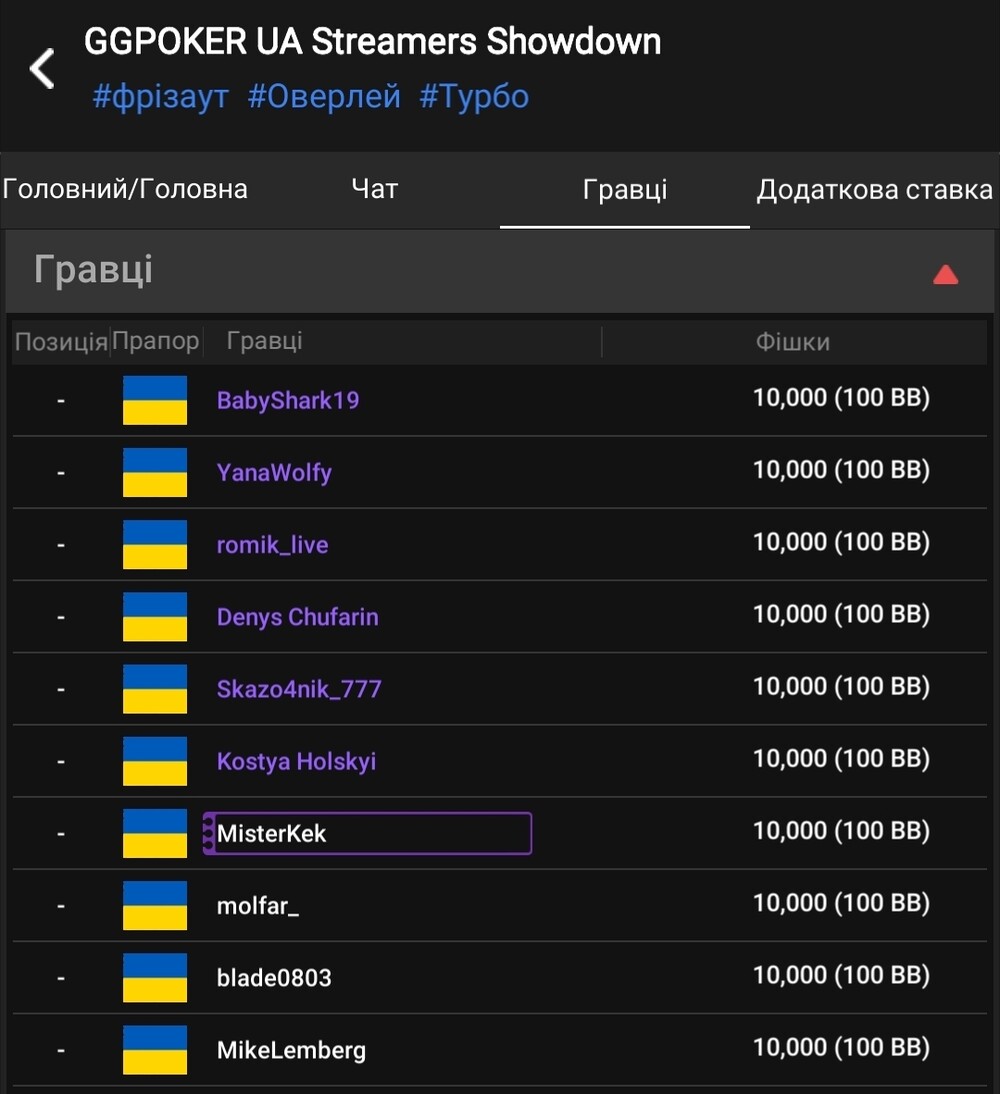Select the Додаткова ставка tab
Image resolution: width=1000 pixels, height=1094 pixels.
click(x=874, y=190)
